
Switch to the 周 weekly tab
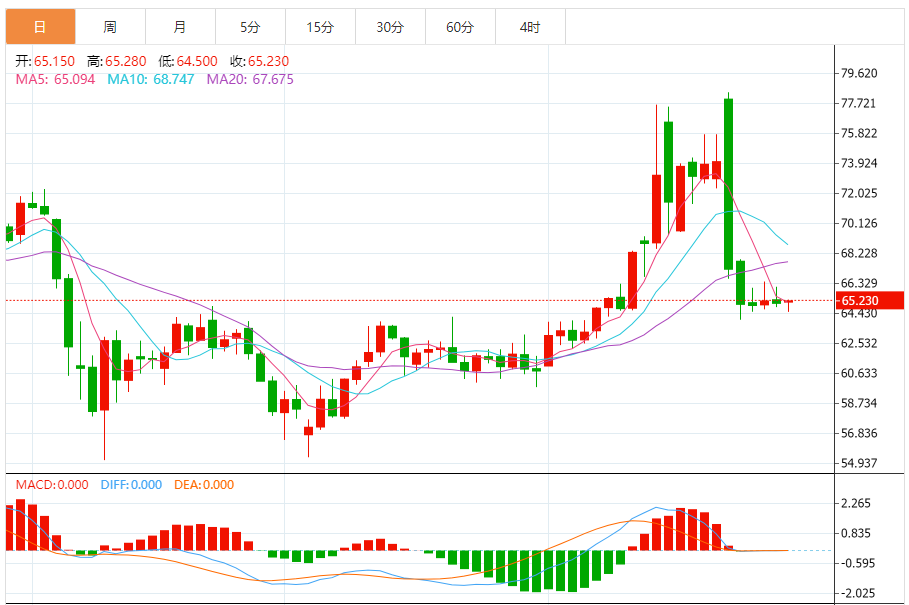pyautogui.click(x=110, y=27)
